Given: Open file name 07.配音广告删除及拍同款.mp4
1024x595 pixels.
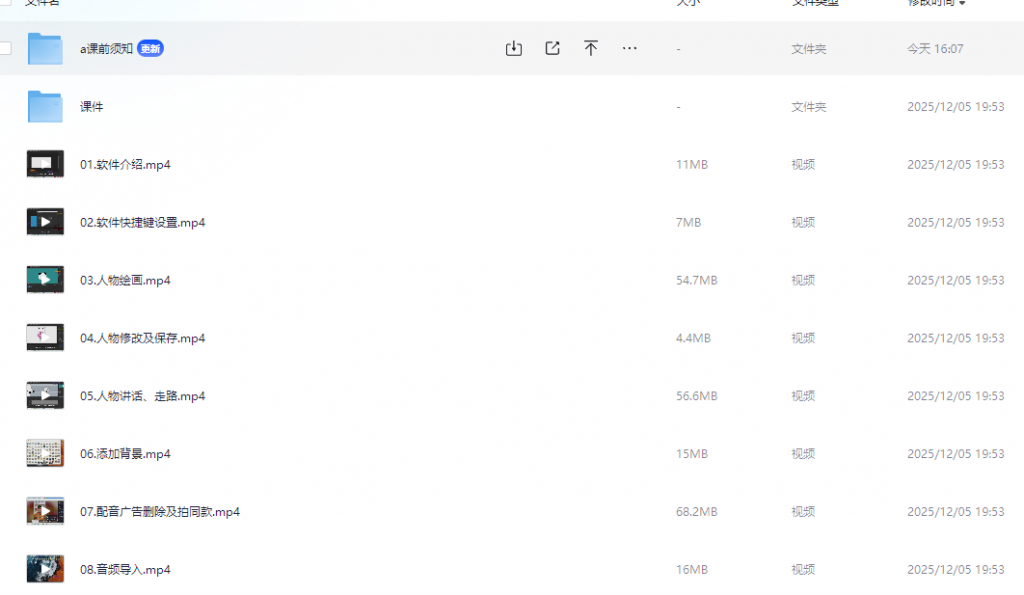Looking at the screenshot, I should click(x=160, y=511).
